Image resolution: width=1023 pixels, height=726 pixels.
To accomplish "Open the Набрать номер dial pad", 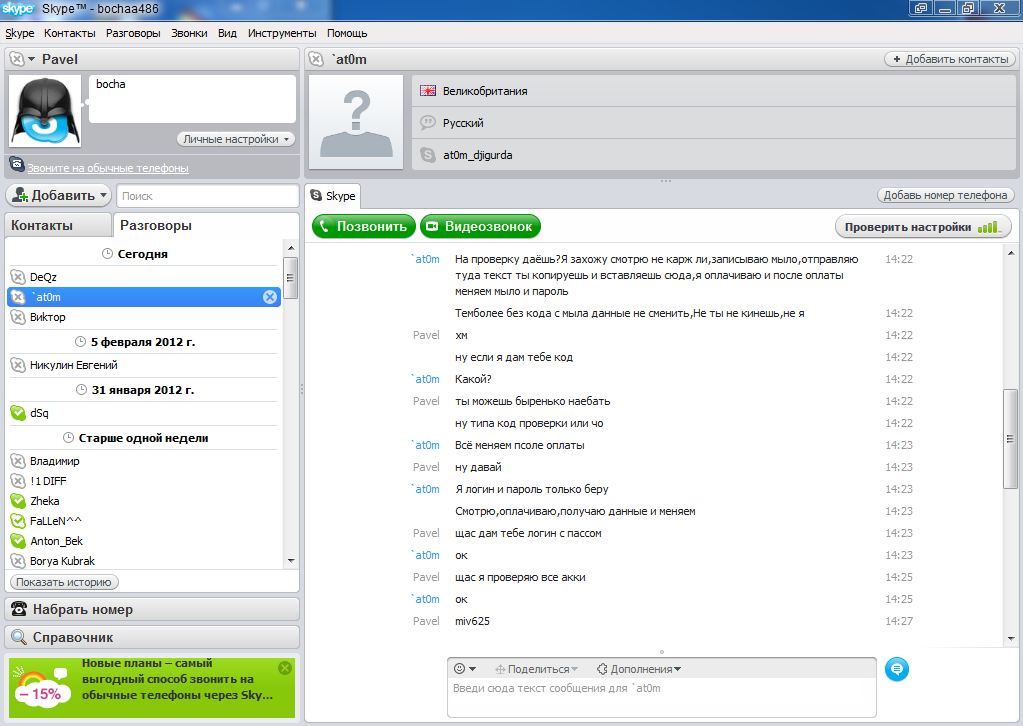I will 152,609.
